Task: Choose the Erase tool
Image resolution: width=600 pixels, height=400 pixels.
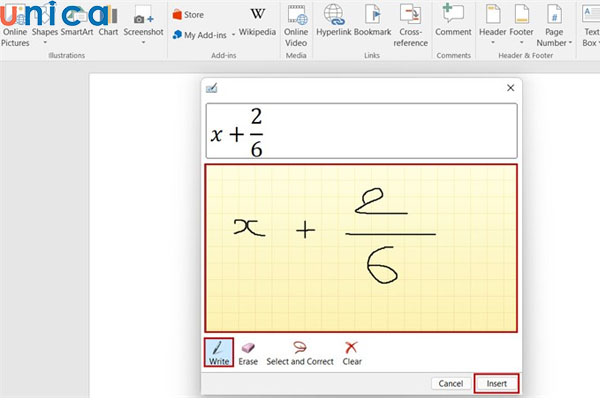Action: click(248, 351)
